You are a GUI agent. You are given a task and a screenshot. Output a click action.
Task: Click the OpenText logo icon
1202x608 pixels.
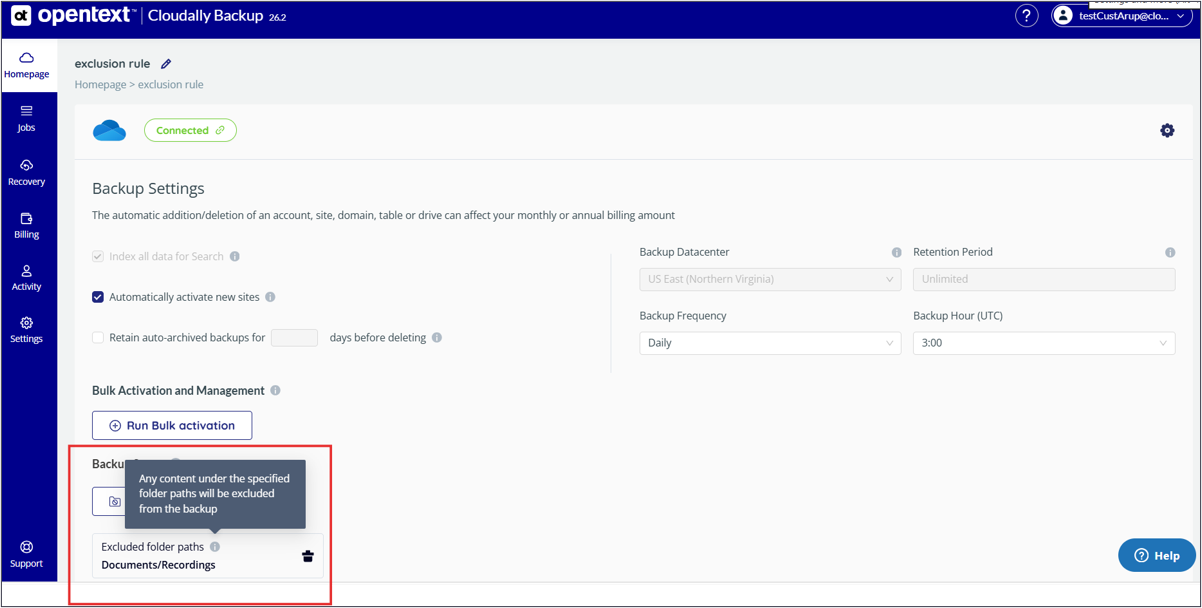(x=21, y=16)
